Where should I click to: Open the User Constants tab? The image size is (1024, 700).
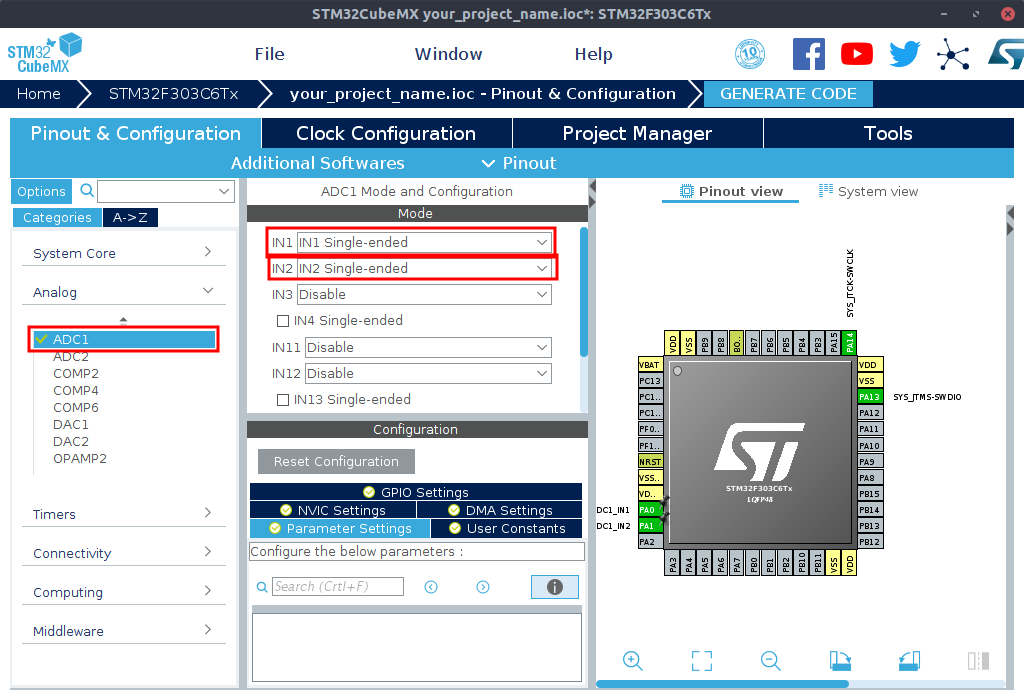pos(507,528)
